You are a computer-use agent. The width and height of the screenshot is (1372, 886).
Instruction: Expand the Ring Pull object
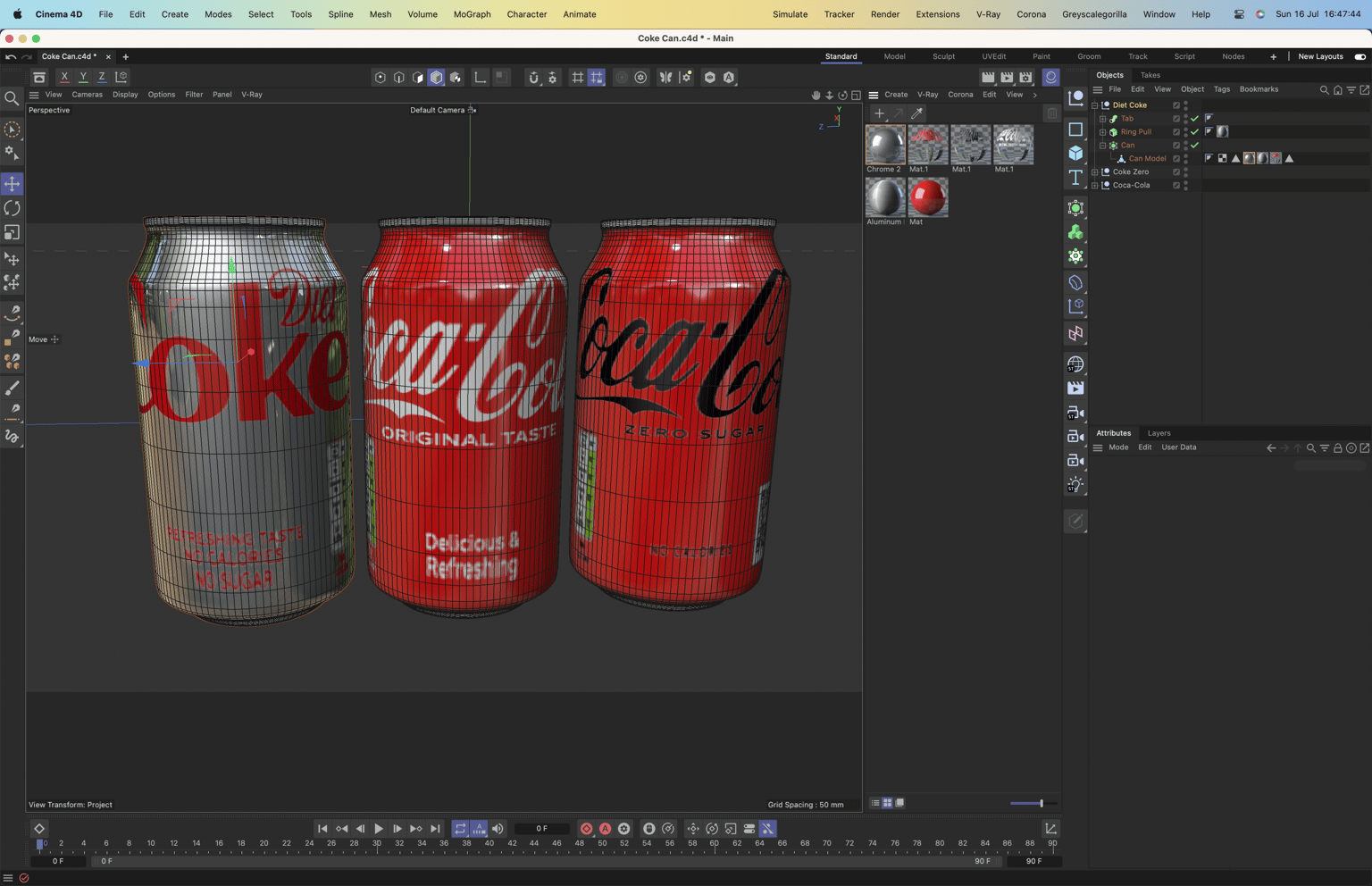[1102, 132]
